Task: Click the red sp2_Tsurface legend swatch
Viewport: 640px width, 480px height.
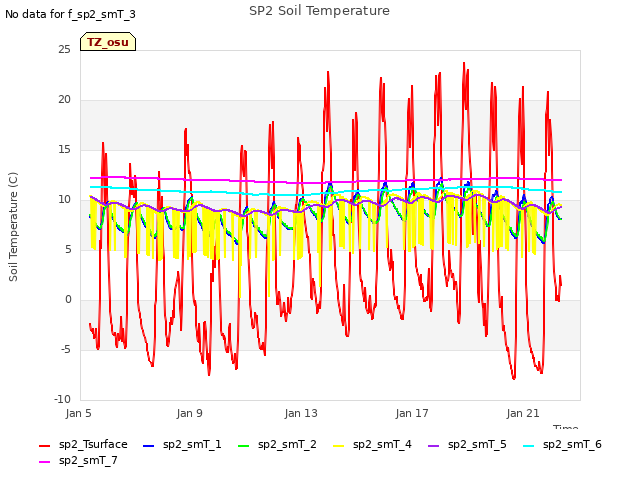Action: click(44, 446)
